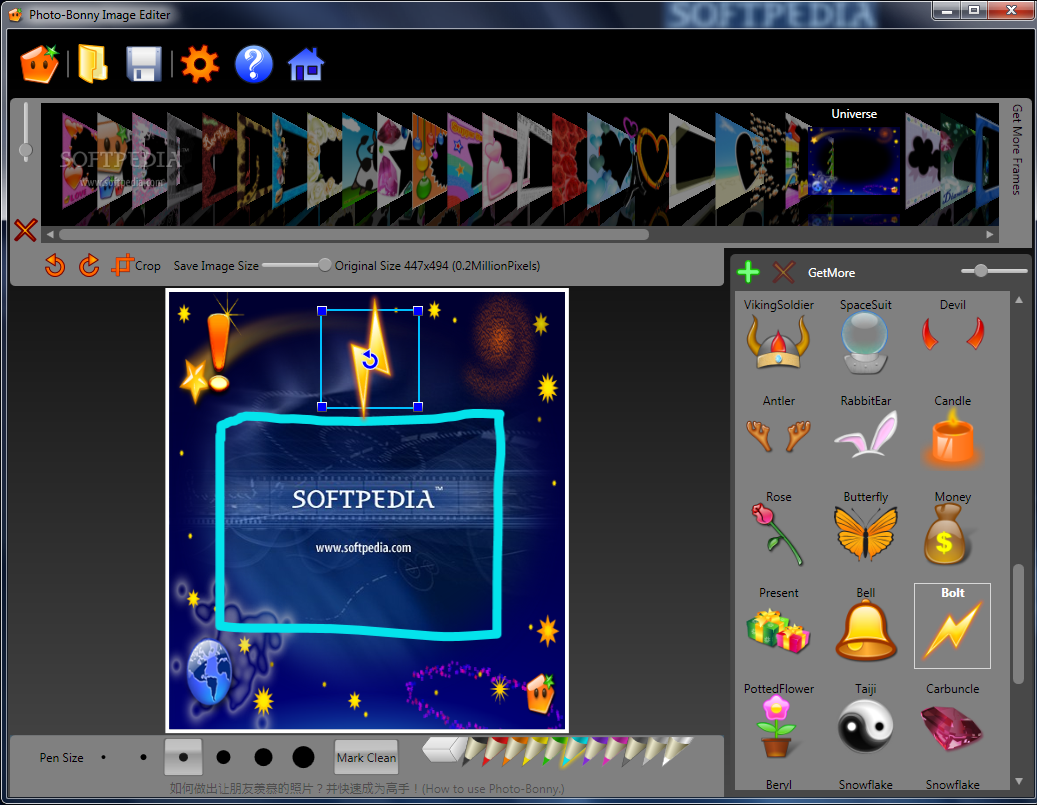
Task: Open help with the blue question mark
Action: [x=254, y=64]
